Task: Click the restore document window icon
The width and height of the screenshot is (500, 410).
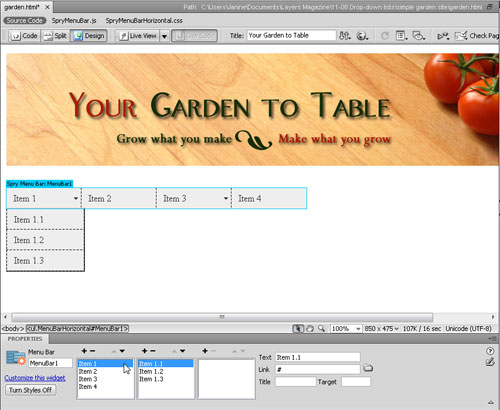Action: click(x=490, y=7)
